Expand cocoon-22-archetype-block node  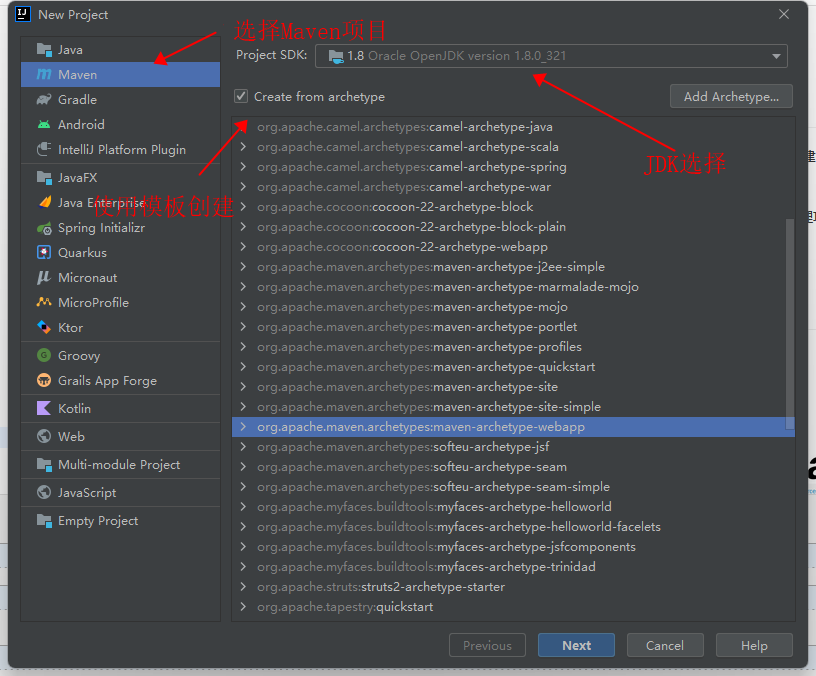point(243,207)
